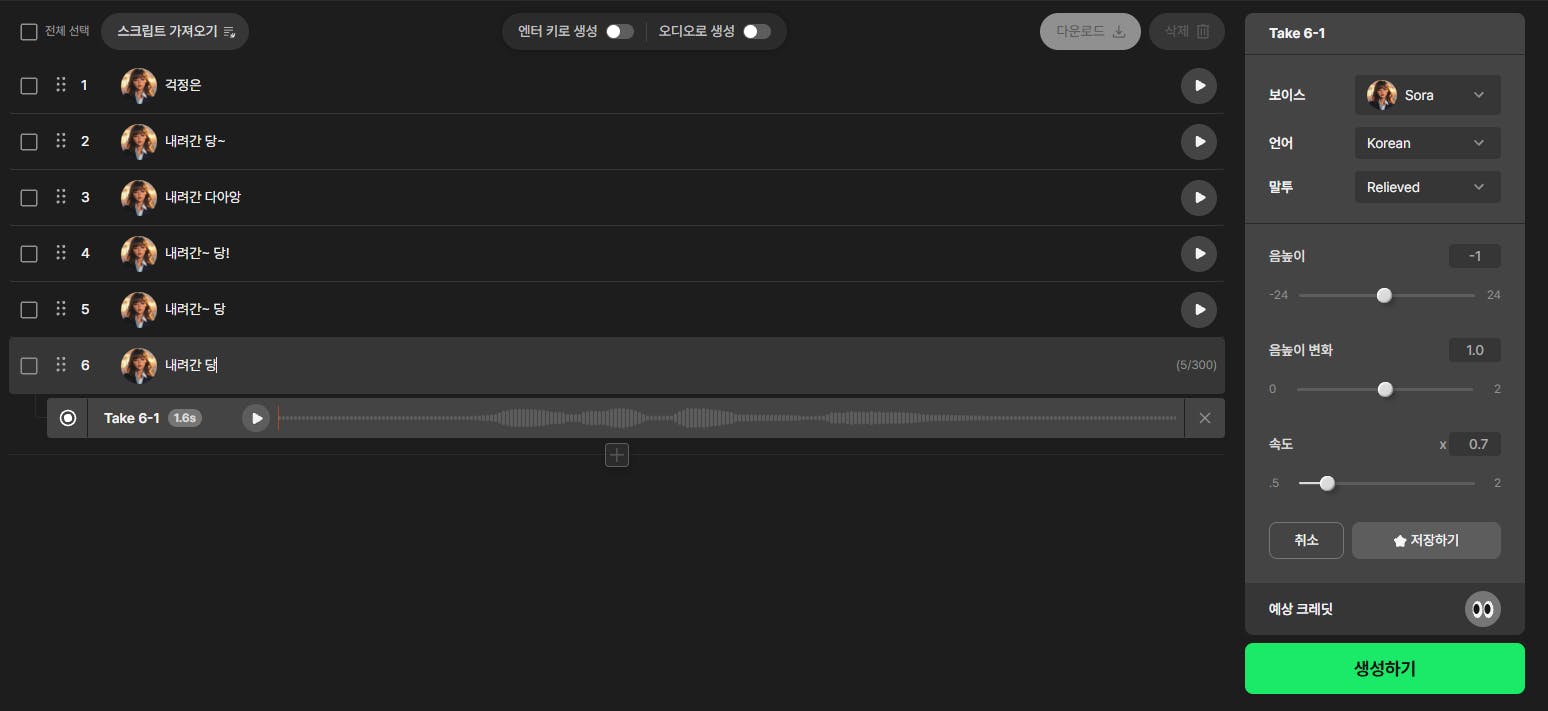Click the 속도 slider handle
Viewport: 1548px width, 711px height.
[1327, 483]
